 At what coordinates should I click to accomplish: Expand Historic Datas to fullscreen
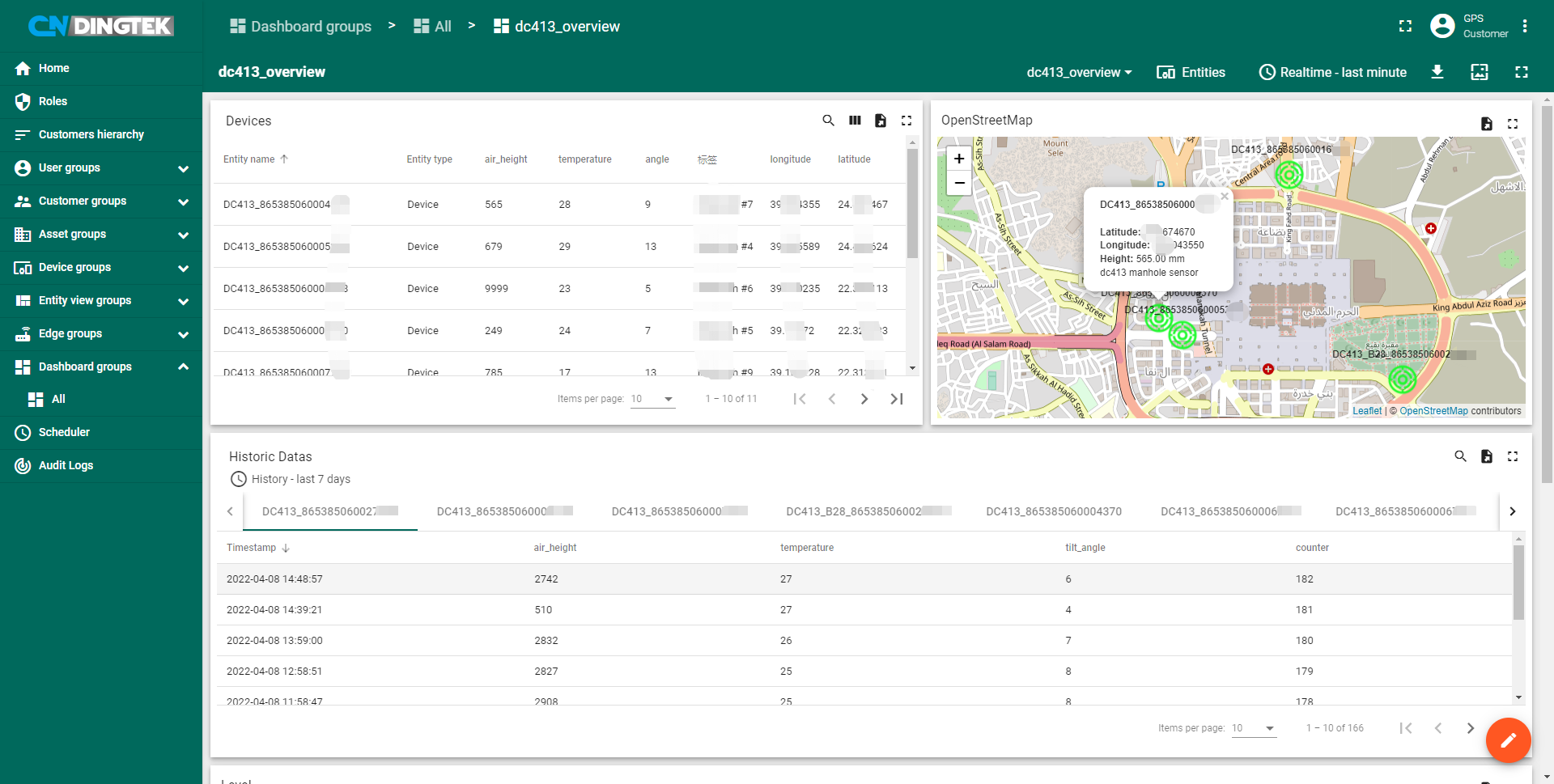coord(1513,456)
